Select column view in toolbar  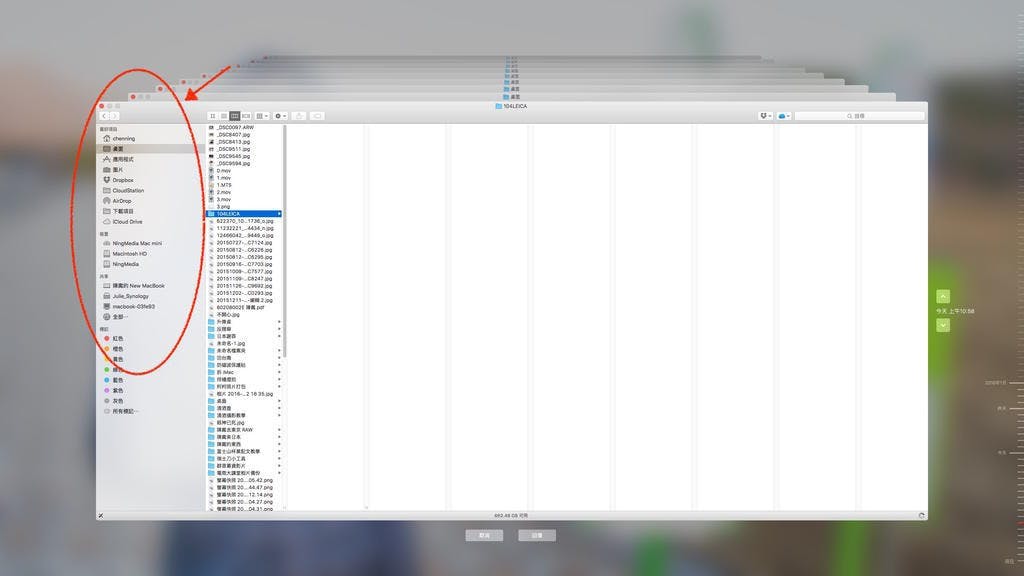(x=235, y=116)
